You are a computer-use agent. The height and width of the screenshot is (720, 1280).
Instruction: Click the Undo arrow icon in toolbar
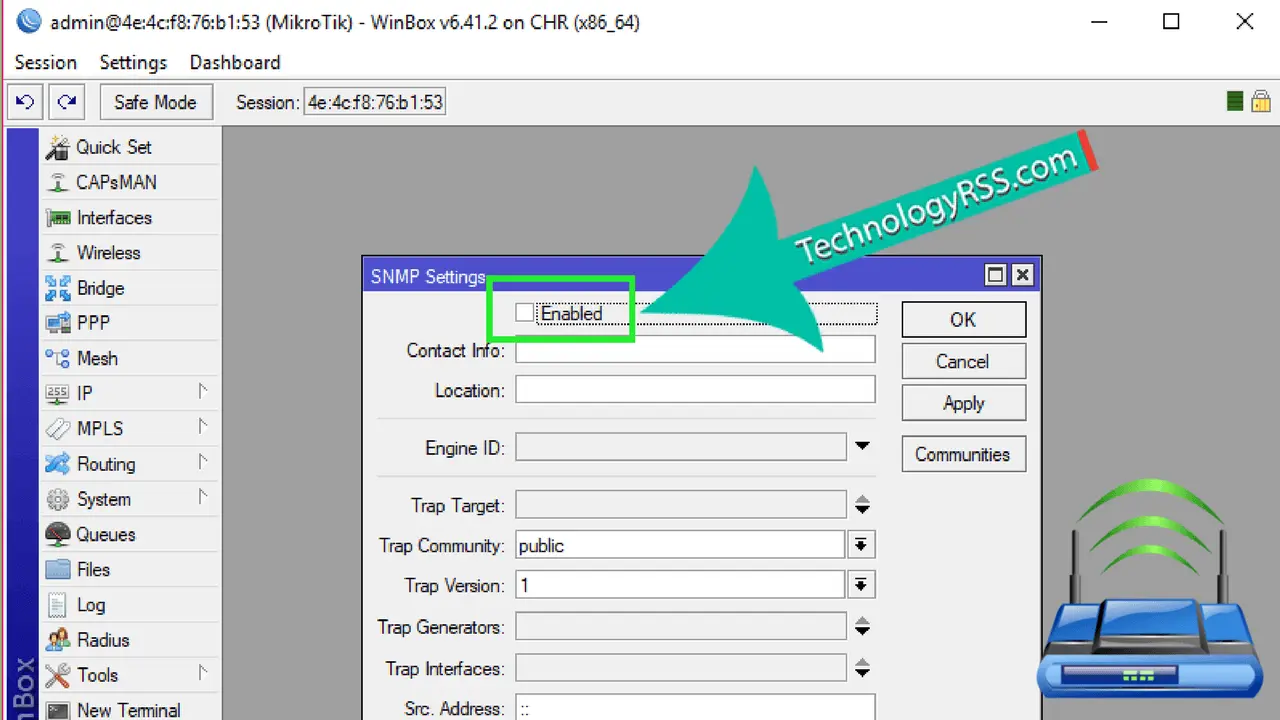(x=25, y=102)
